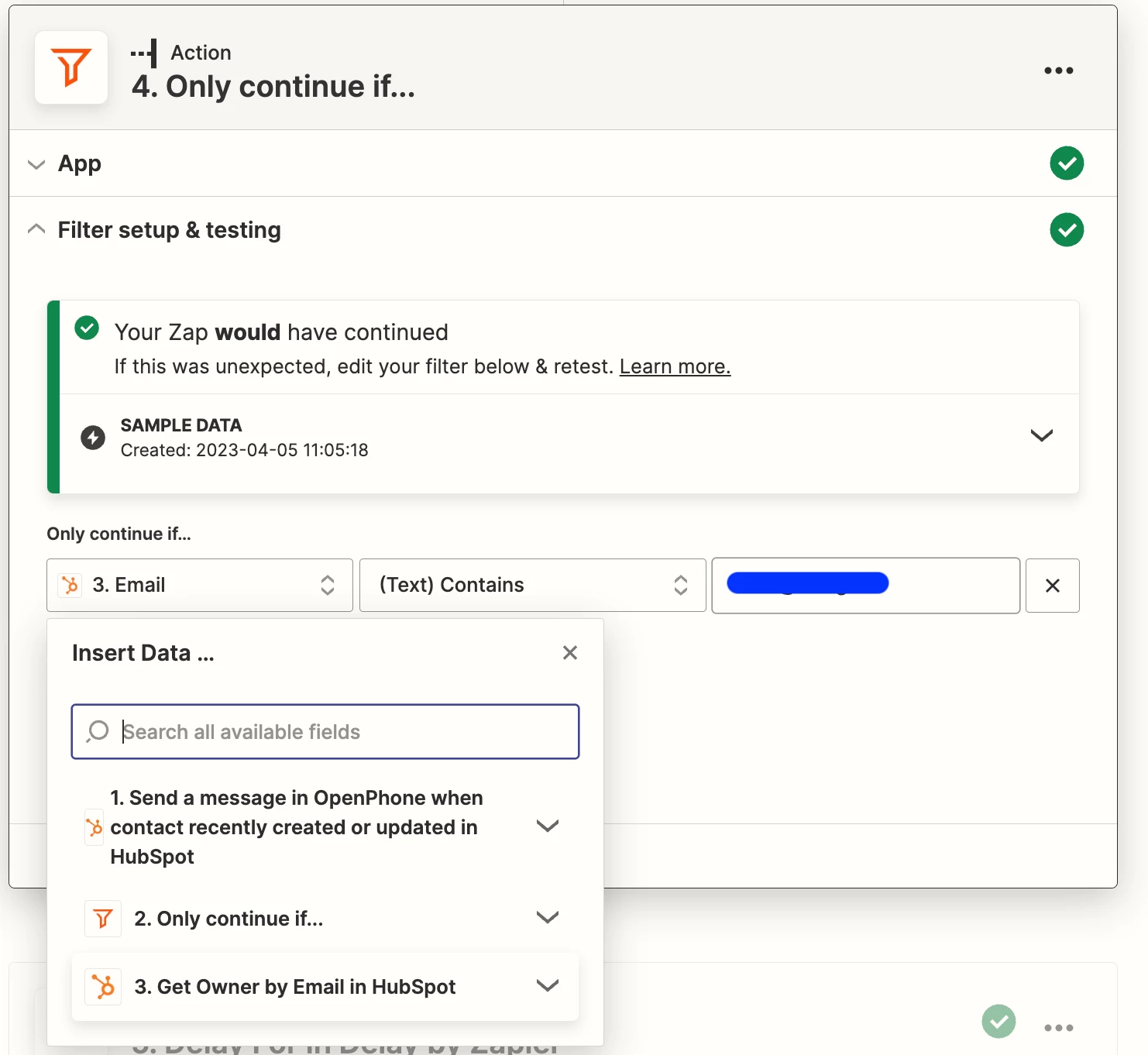
Task: Expand the App section
Action: pos(36,163)
